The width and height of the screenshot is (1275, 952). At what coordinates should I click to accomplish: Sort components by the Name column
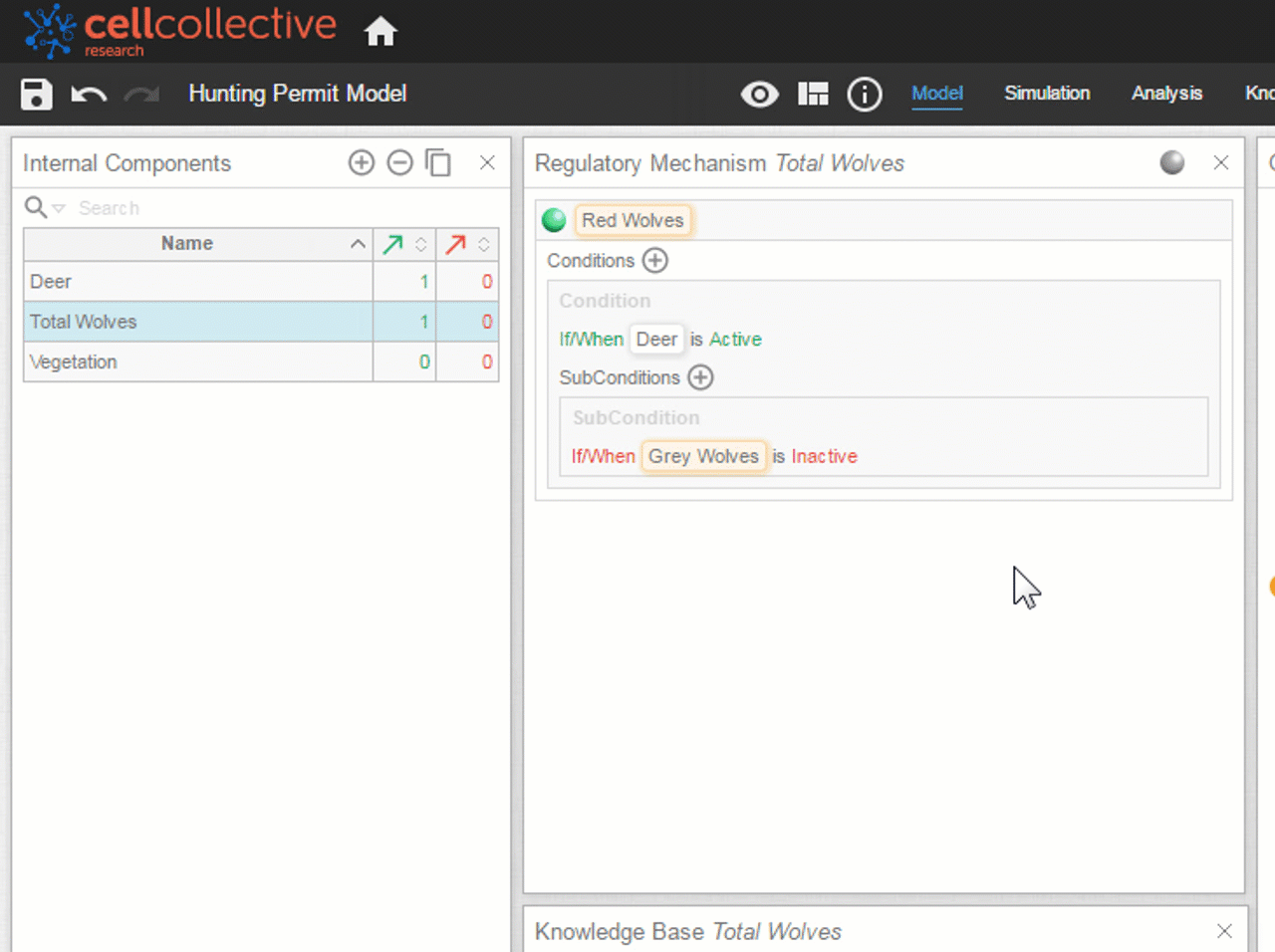click(197, 244)
